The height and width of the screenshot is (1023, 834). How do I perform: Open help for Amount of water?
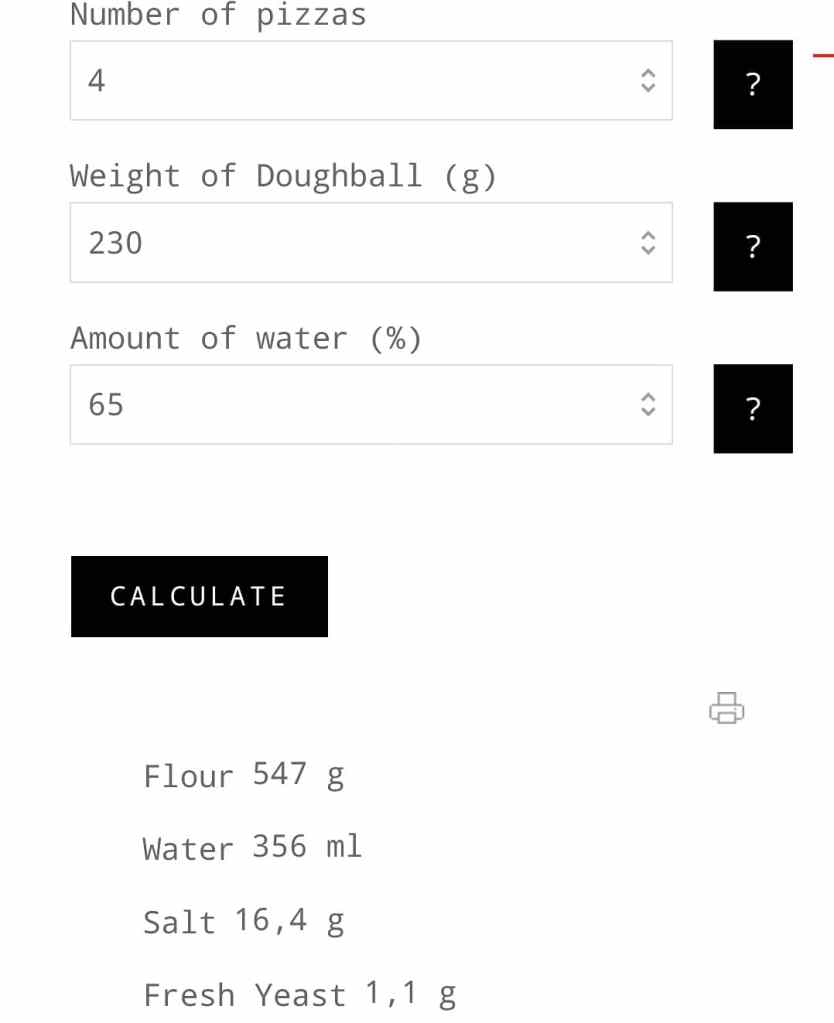tap(753, 408)
